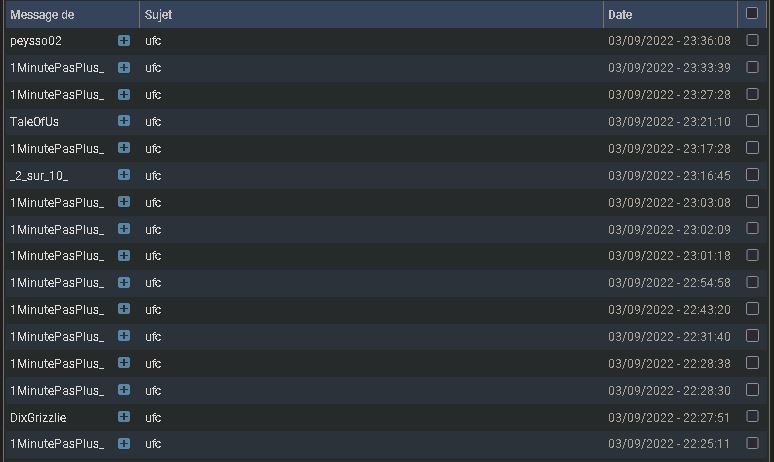Check the DixGrizzlie message checkbox
The image size is (774, 462).
[752, 416]
